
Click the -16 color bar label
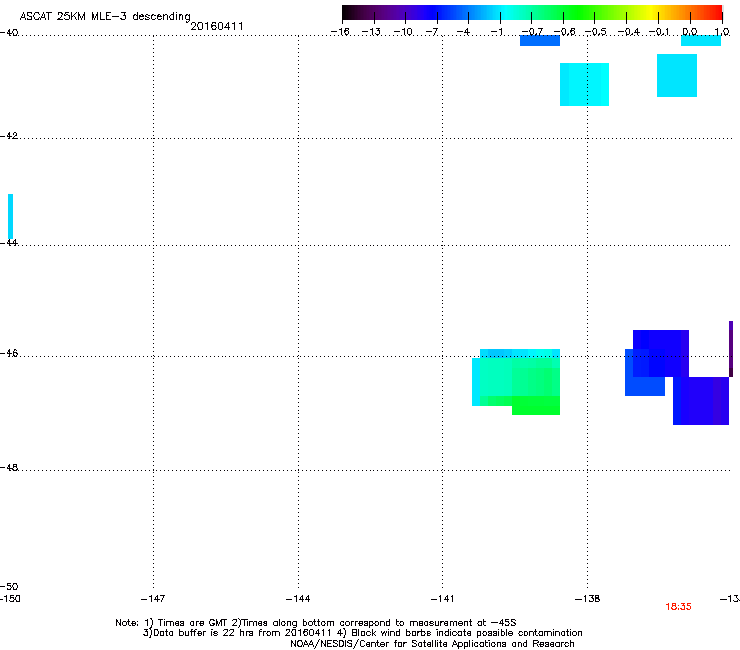340,32
